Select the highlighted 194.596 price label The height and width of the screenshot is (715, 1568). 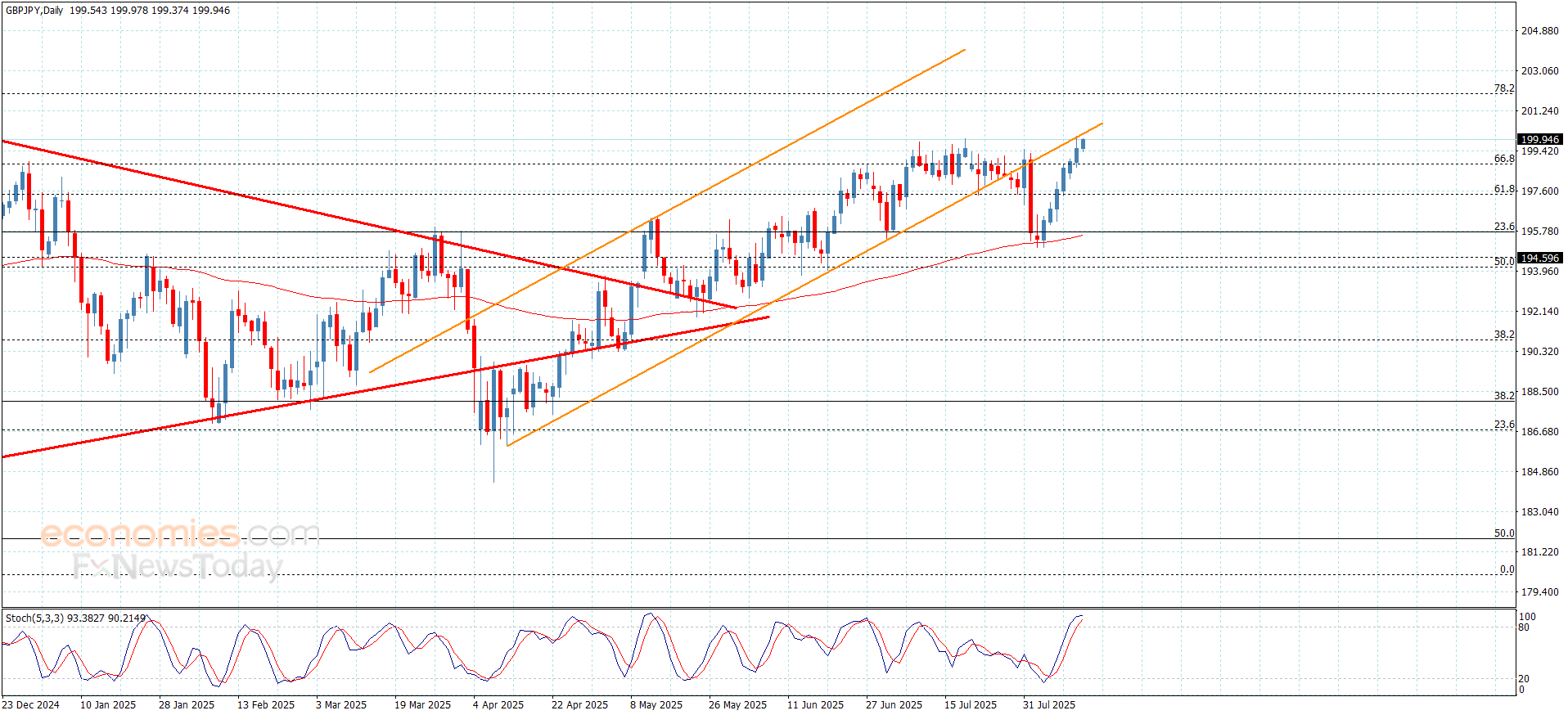click(x=1539, y=259)
